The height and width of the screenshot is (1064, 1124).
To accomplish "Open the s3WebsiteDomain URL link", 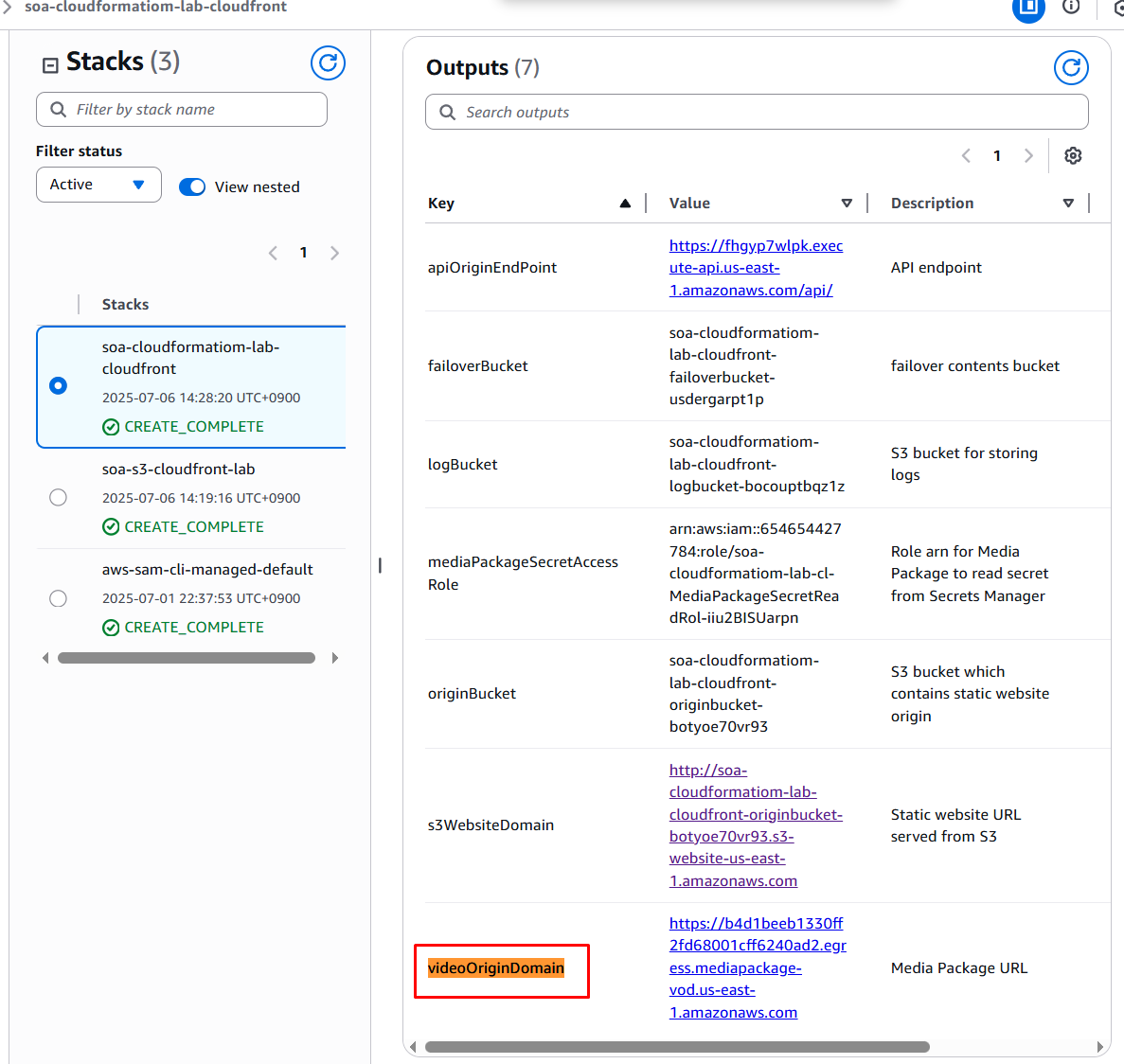I will (x=755, y=825).
